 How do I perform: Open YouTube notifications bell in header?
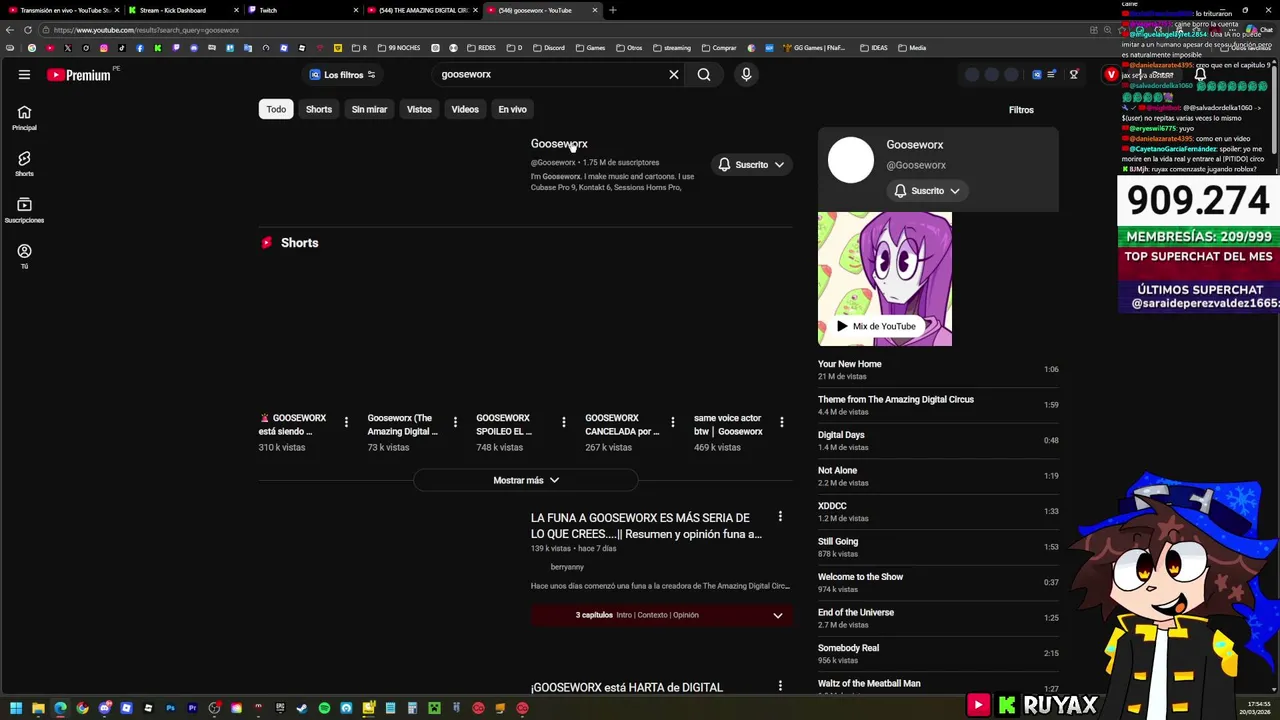pos(1200,74)
